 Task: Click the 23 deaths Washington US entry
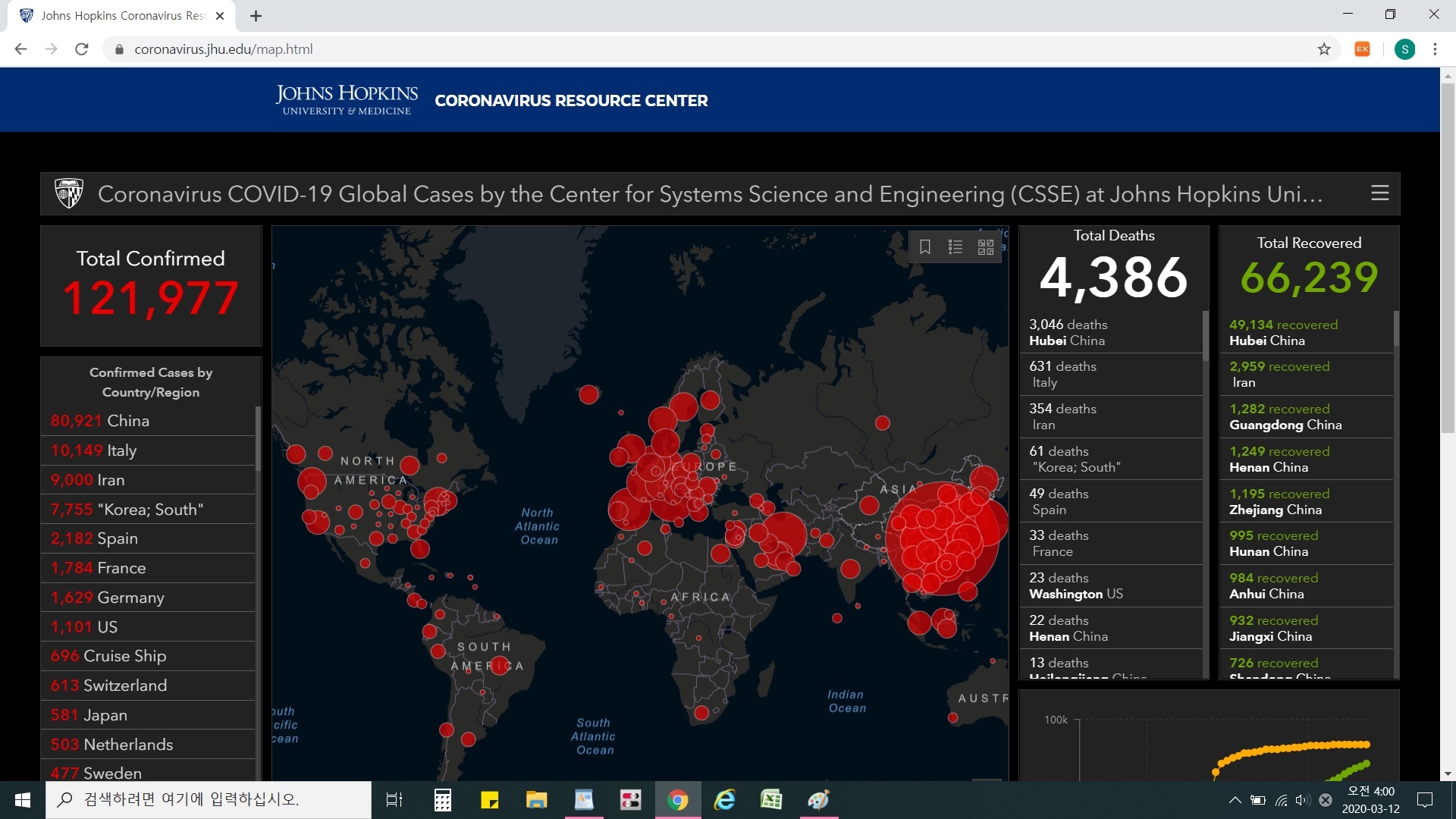coord(1111,586)
